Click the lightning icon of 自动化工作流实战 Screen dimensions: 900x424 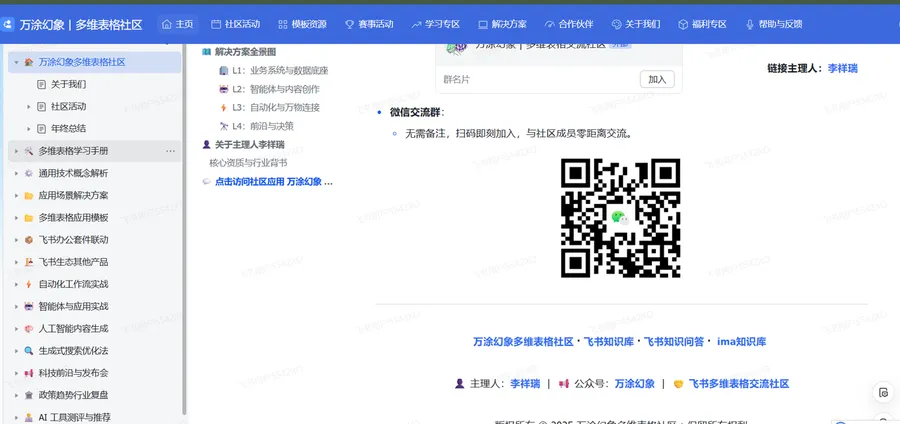[x=29, y=285]
